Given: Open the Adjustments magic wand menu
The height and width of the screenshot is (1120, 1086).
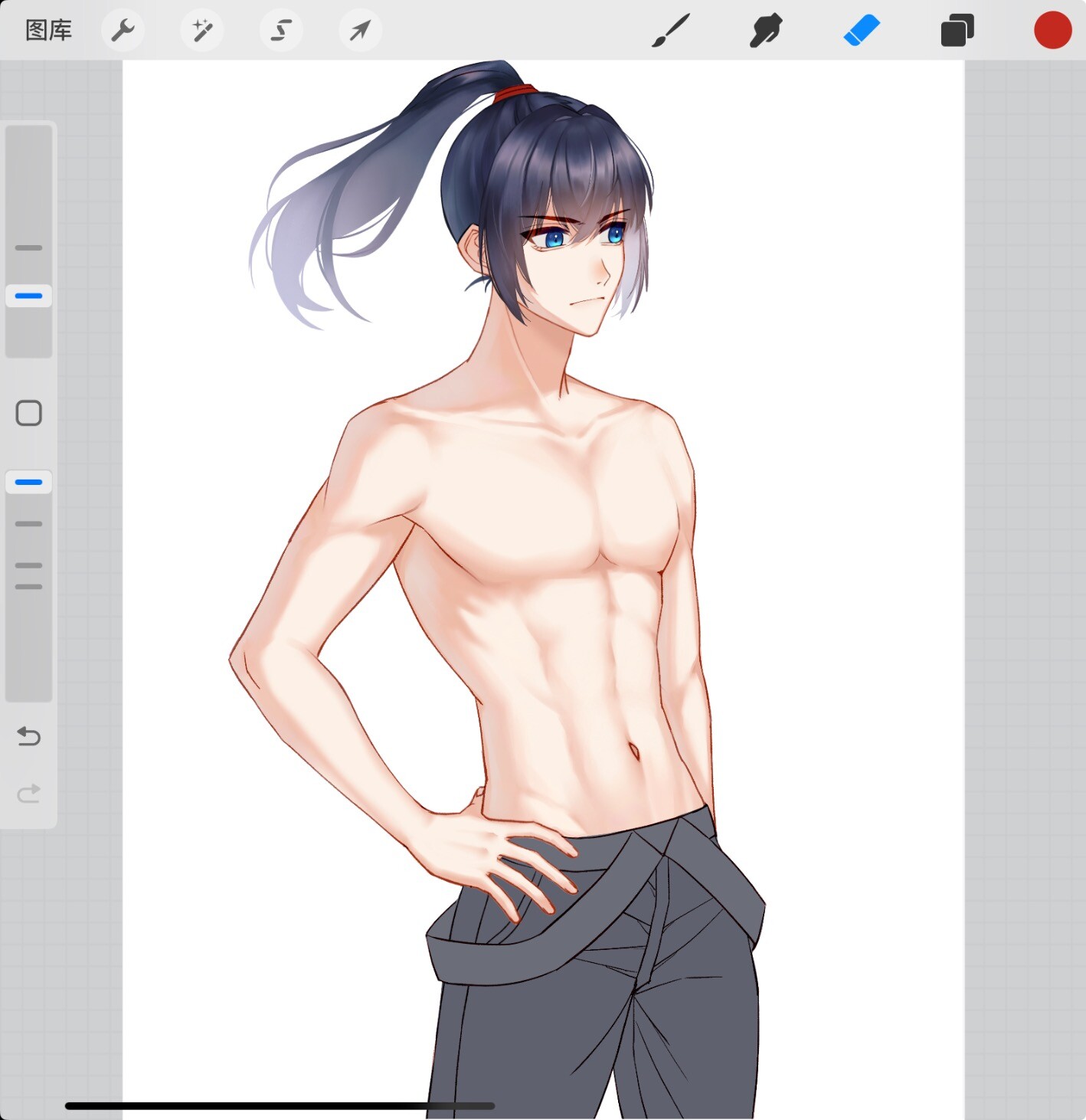Looking at the screenshot, I should [x=202, y=31].
